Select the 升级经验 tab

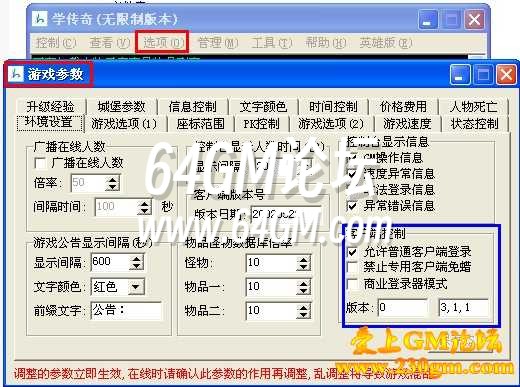[x=50, y=107]
